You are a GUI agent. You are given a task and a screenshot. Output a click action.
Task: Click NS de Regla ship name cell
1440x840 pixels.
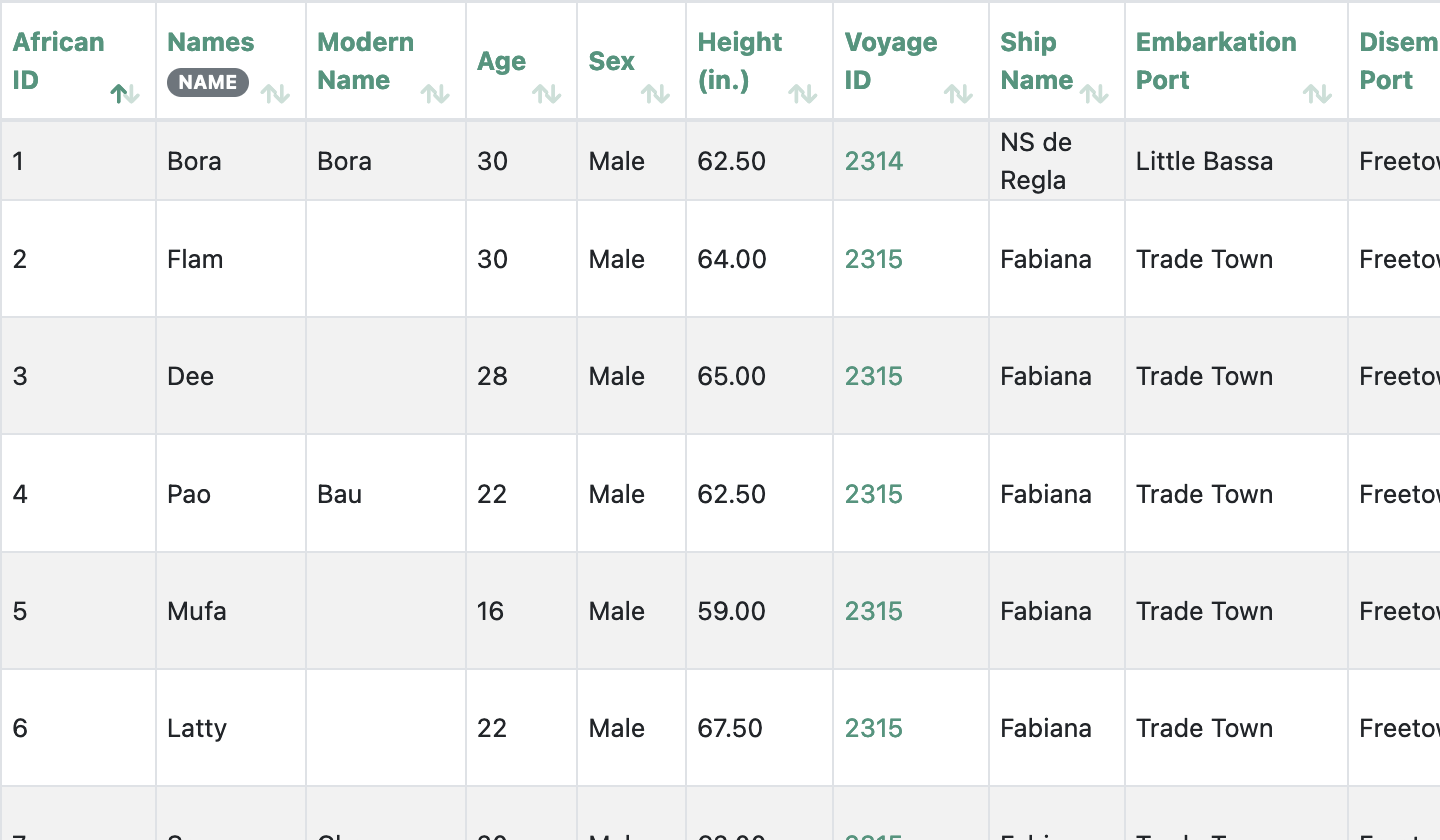point(1036,161)
